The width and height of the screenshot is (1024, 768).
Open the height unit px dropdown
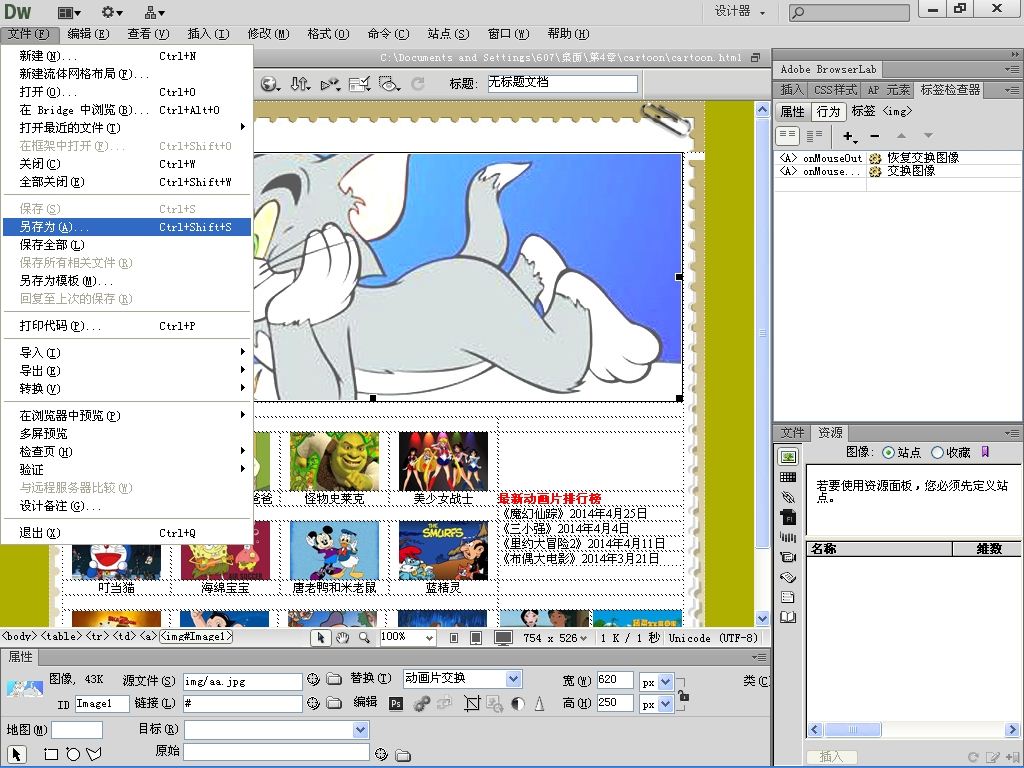[x=665, y=704]
